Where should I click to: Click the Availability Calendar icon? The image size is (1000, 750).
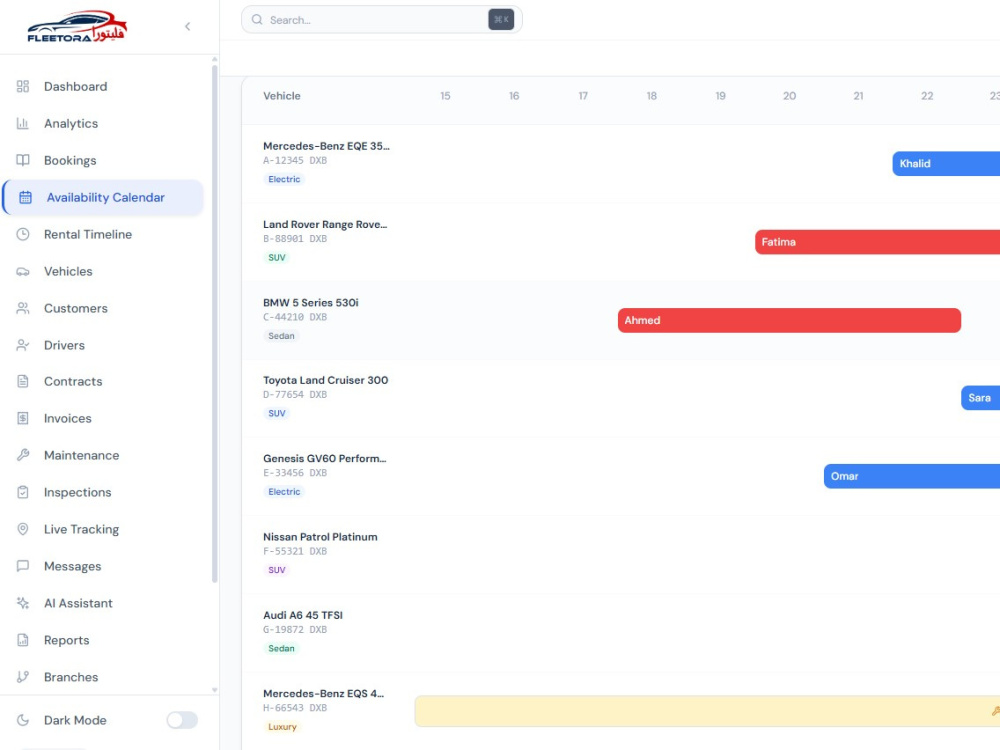coord(26,197)
